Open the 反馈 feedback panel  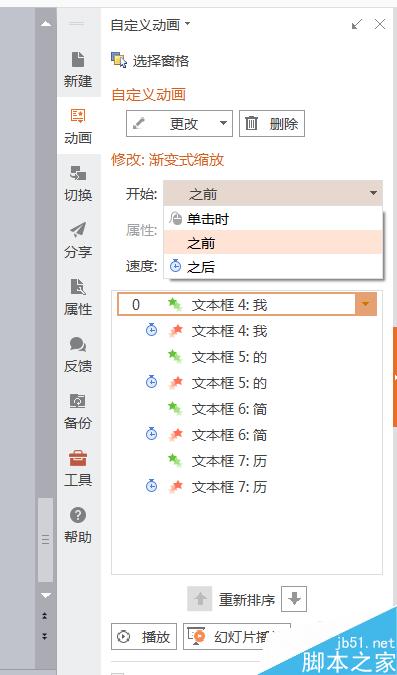click(78, 354)
